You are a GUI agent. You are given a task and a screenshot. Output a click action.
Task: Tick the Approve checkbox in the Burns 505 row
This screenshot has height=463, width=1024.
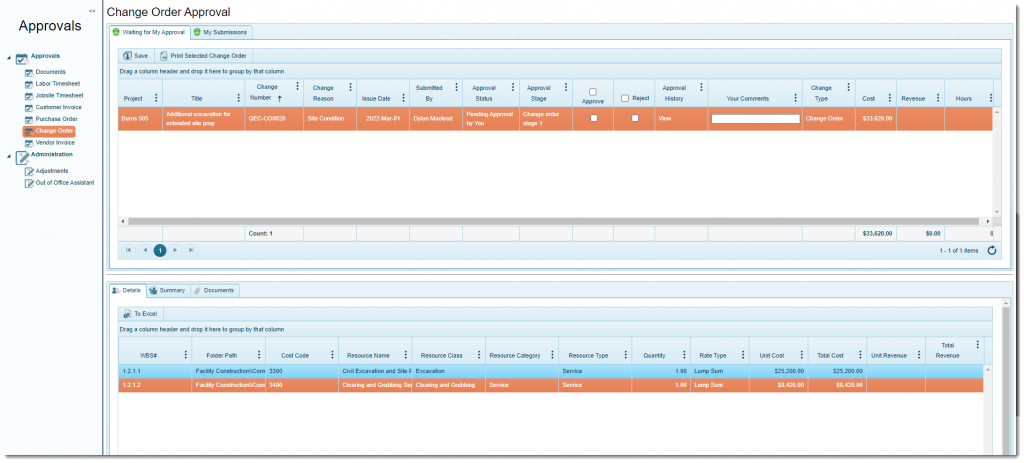[x=593, y=118]
